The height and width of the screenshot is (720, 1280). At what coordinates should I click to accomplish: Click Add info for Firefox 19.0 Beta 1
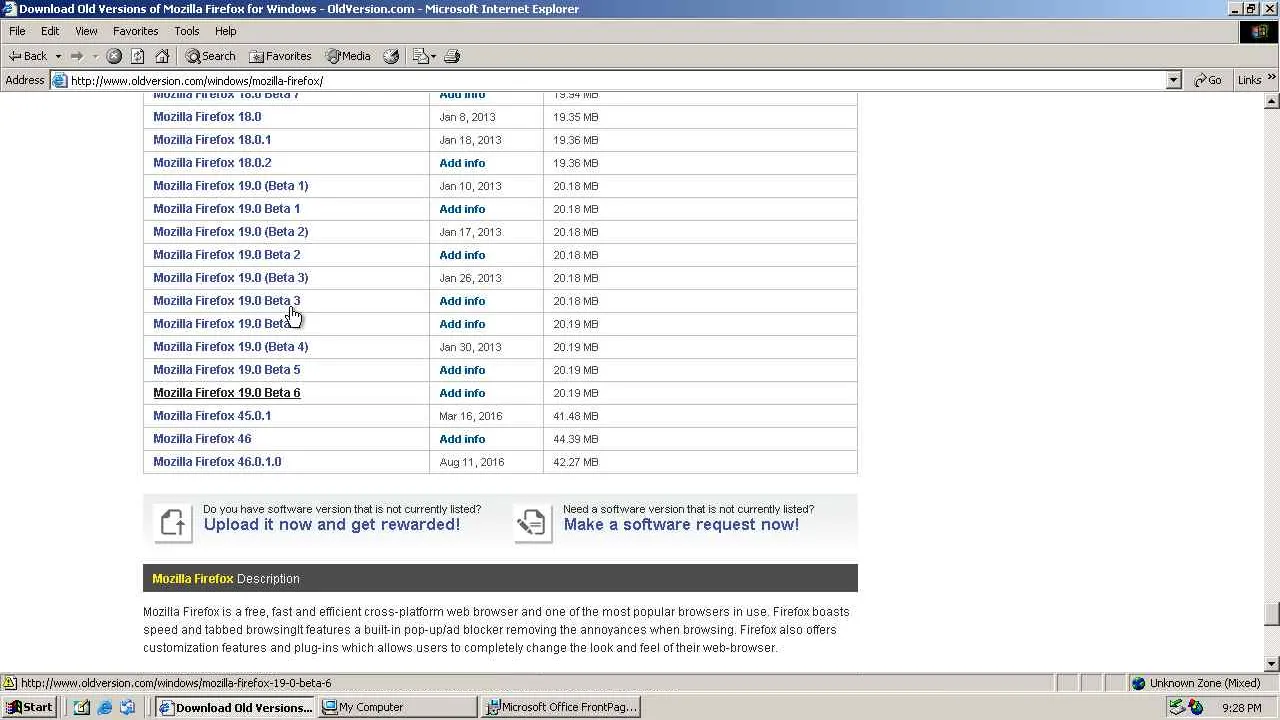[x=462, y=209]
